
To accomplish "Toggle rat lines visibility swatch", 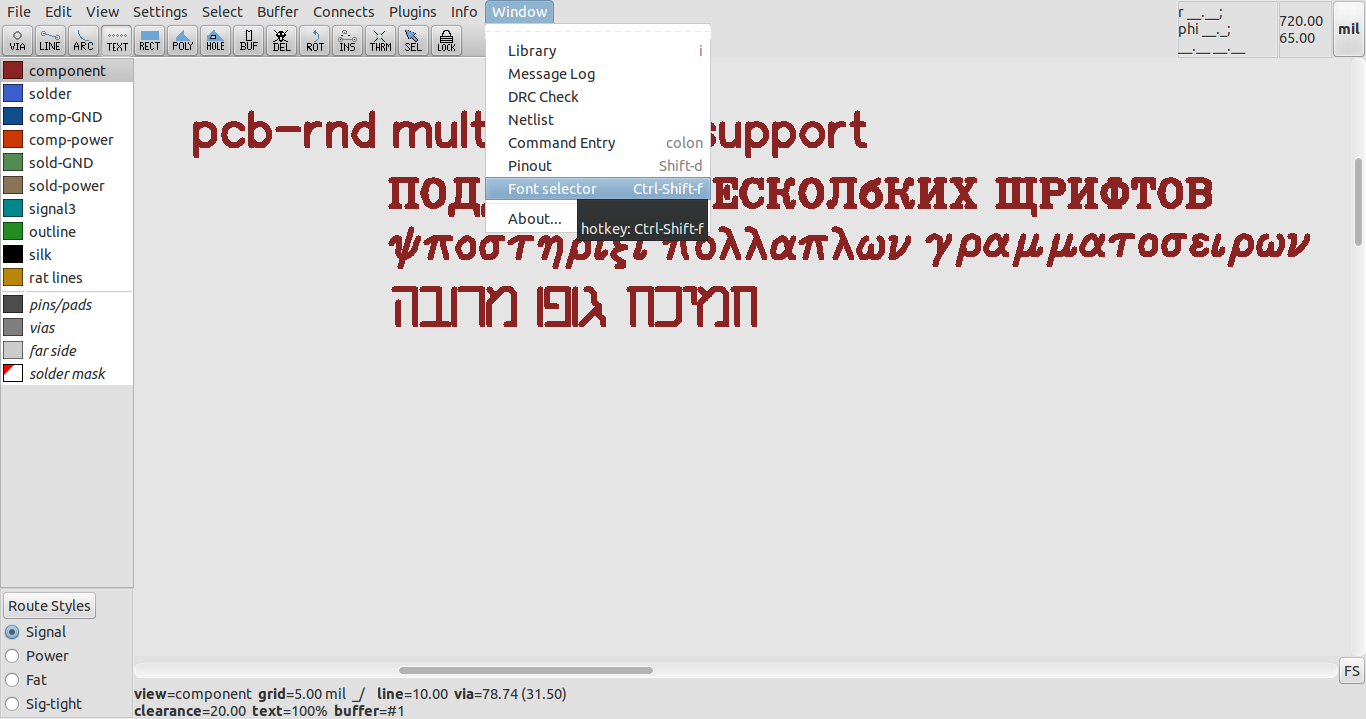I will point(13,278).
